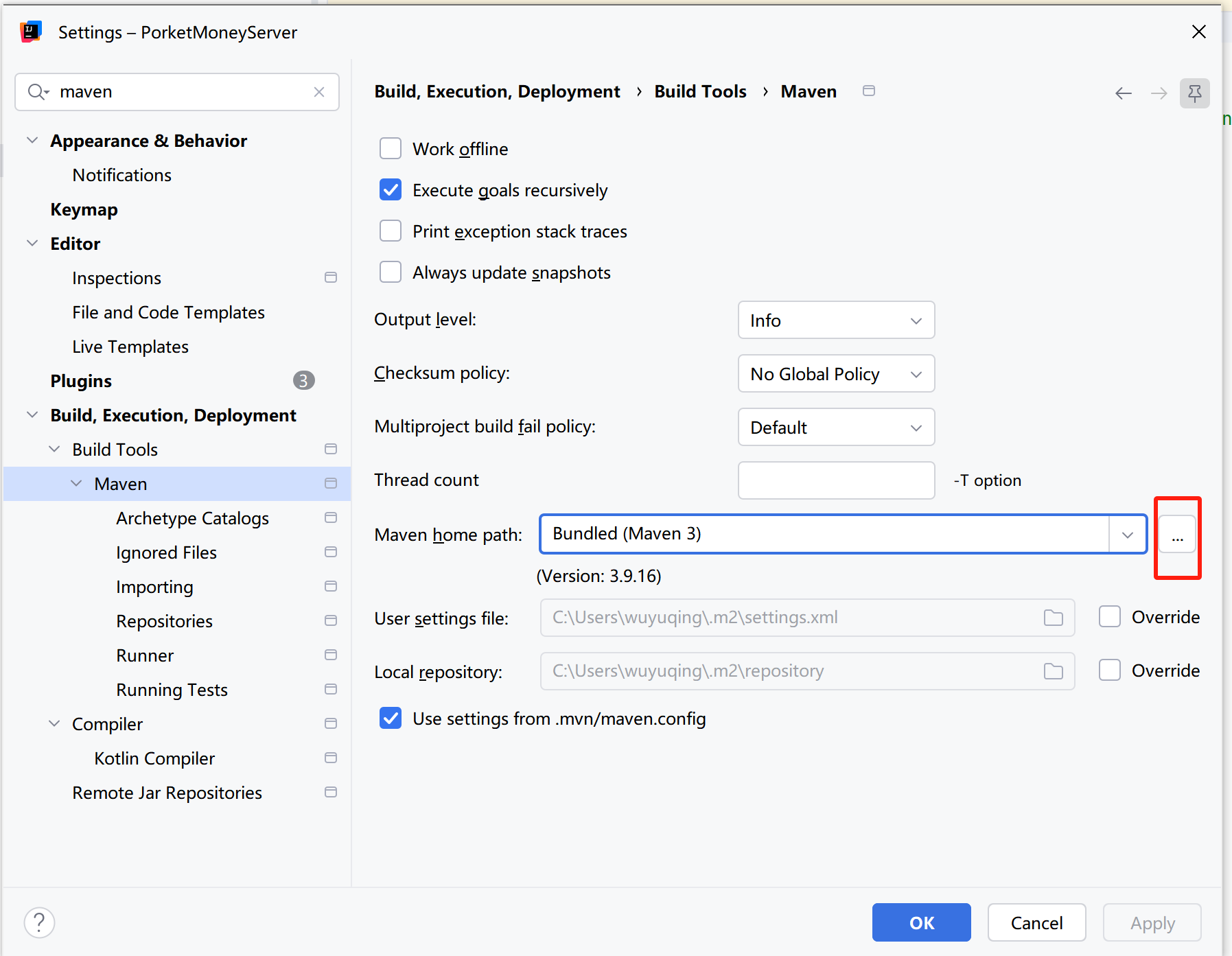The width and height of the screenshot is (1232, 956).
Task: Go back to previous settings page
Action: pos(1124,93)
